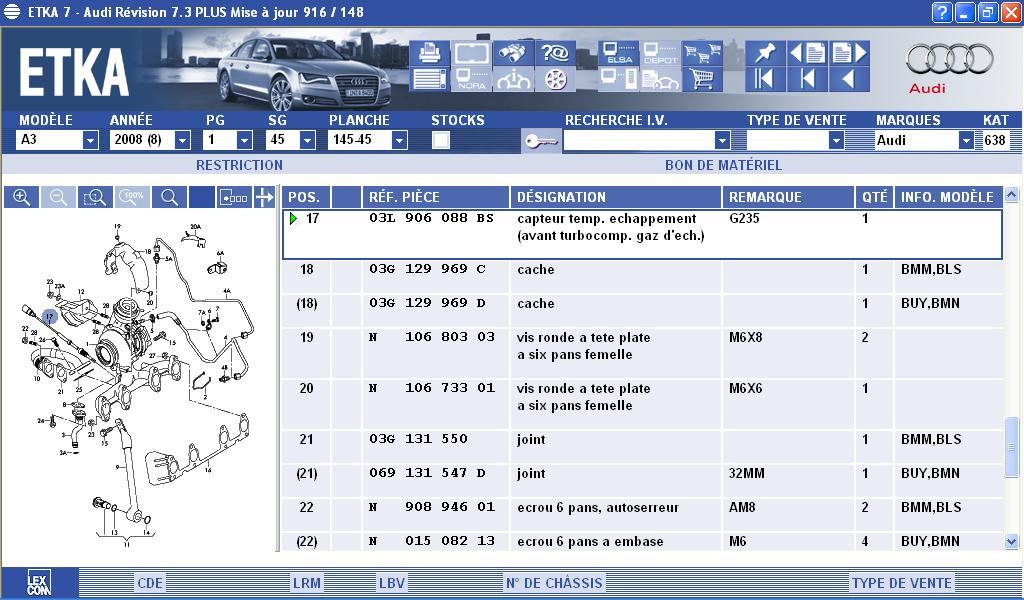Open the SG dropdown showing 45
The image size is (1024, 600).
(307, 140)
